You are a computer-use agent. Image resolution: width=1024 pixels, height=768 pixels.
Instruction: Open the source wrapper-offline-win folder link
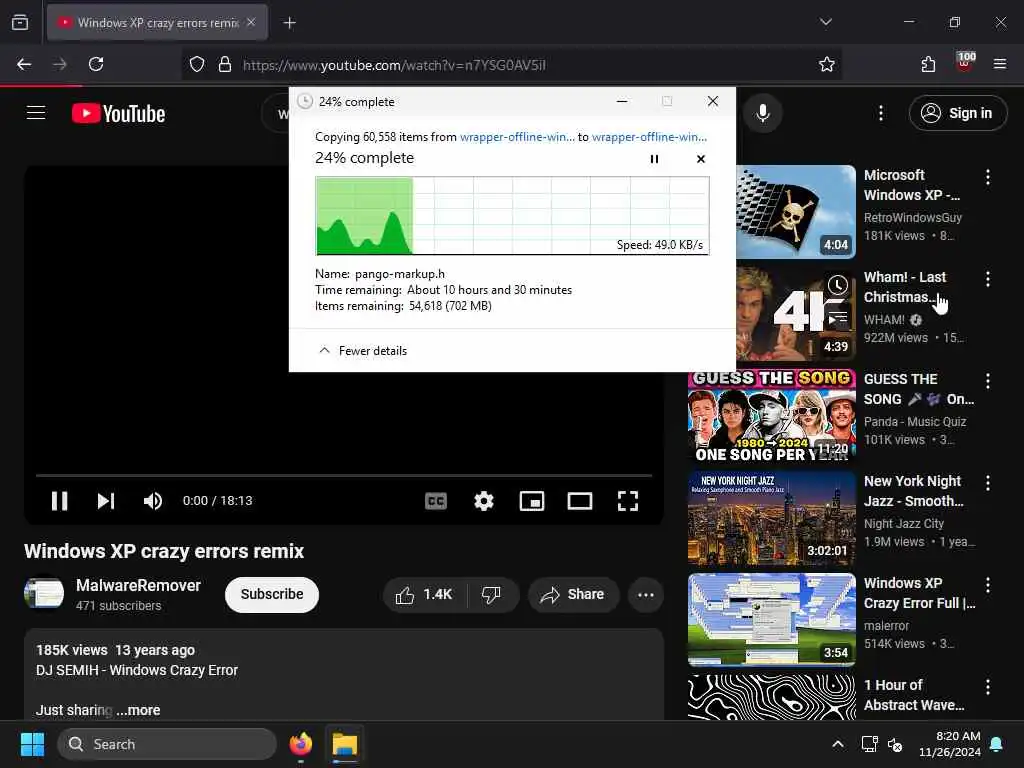[517, 136]
